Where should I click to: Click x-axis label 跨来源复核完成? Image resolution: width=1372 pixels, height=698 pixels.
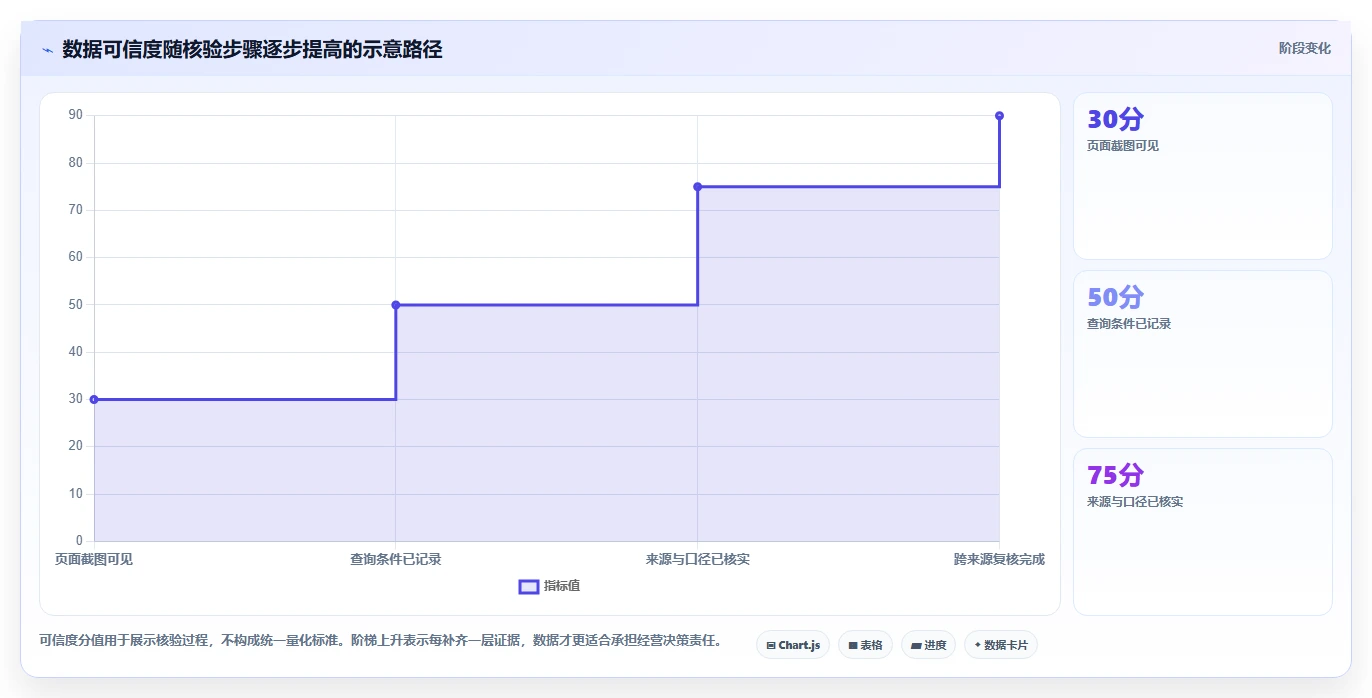(999, 560)
